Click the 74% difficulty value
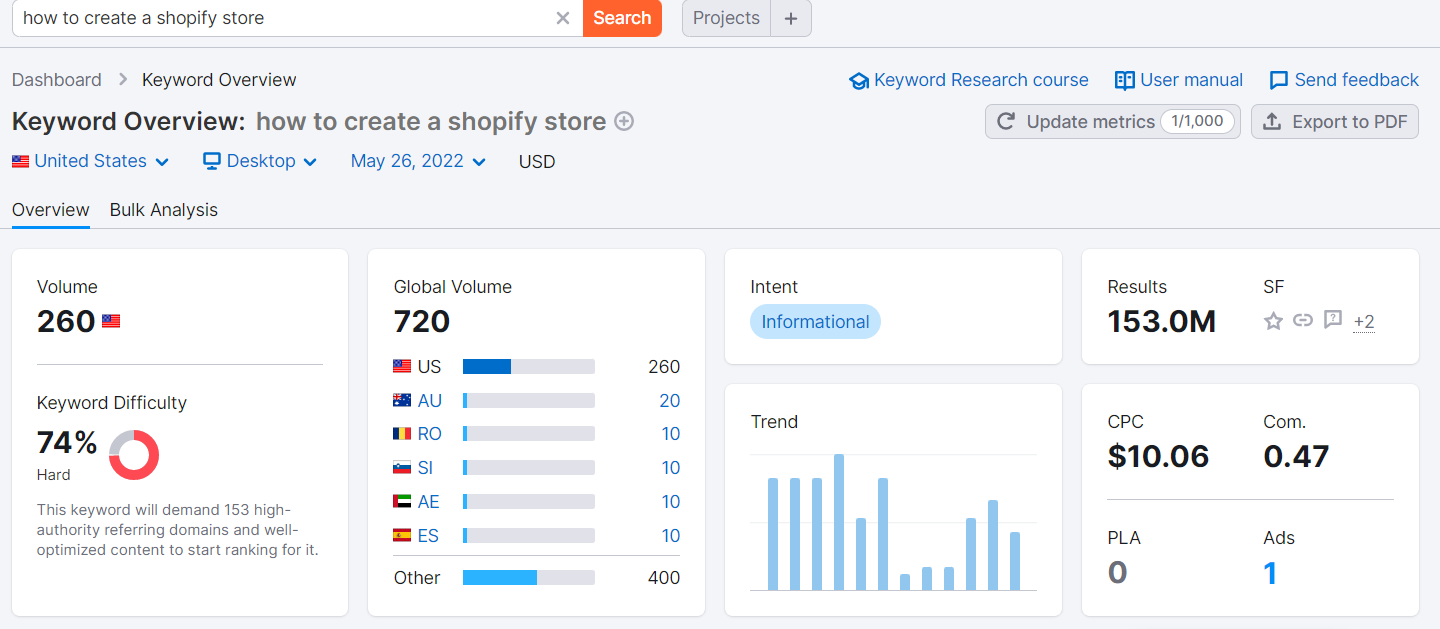 coord(67,442)
